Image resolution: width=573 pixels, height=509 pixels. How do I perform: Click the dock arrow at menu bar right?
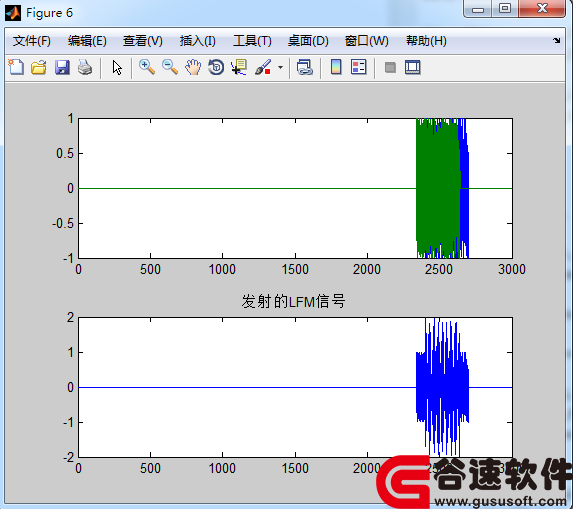tap(556, 41)
